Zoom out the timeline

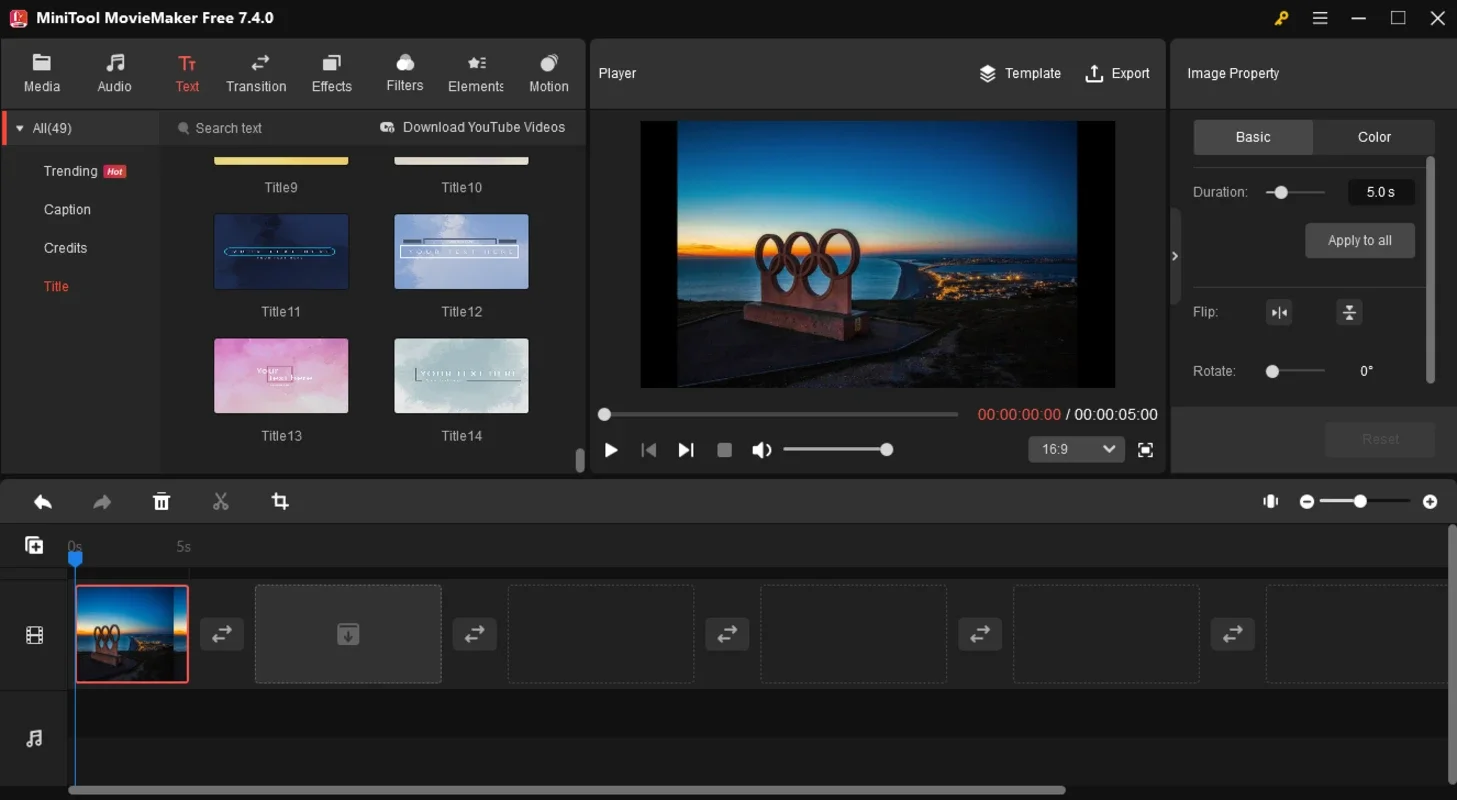point(1307,502)
